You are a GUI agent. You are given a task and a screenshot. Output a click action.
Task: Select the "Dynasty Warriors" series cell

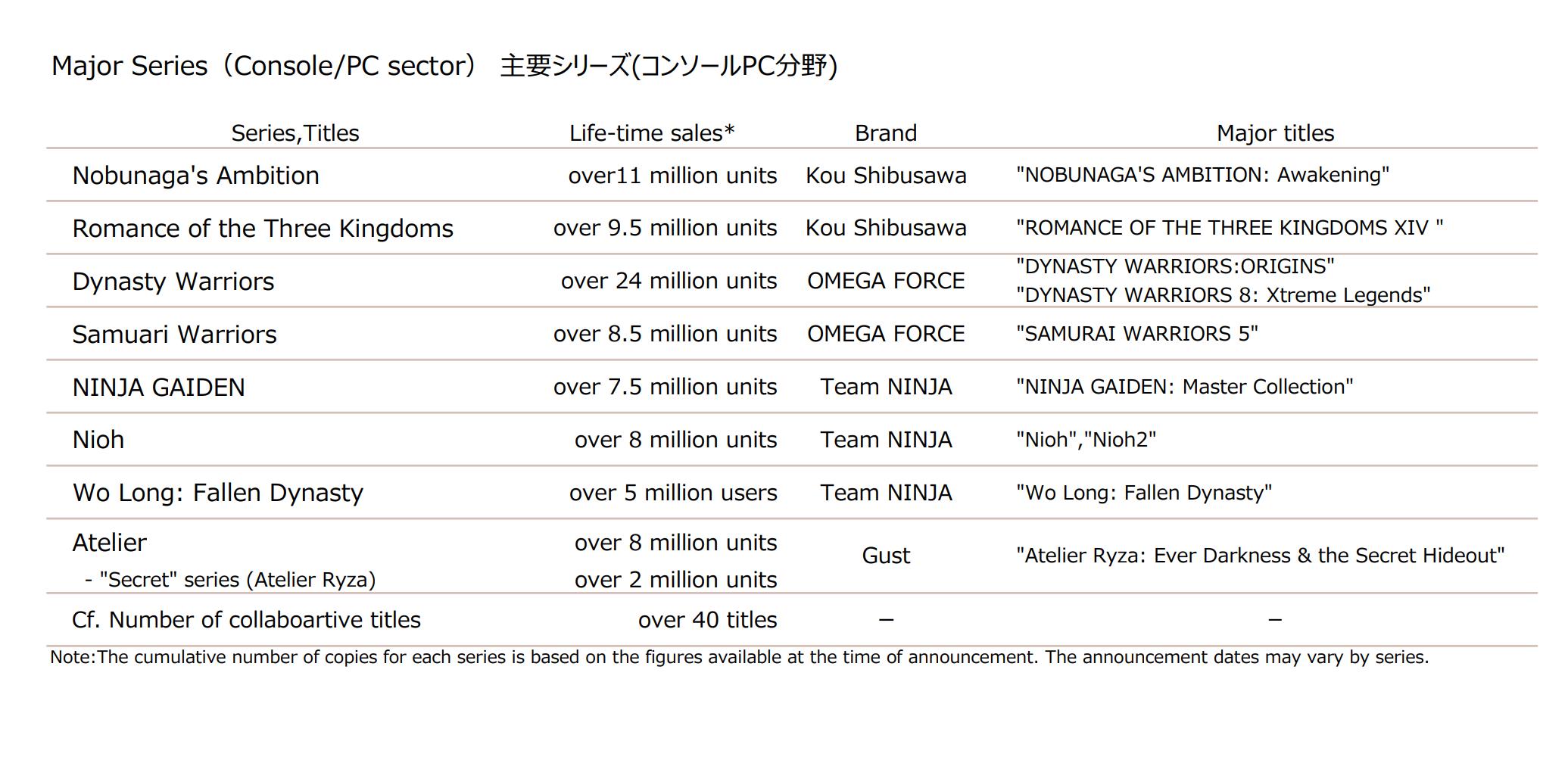(x=173, y=282)
